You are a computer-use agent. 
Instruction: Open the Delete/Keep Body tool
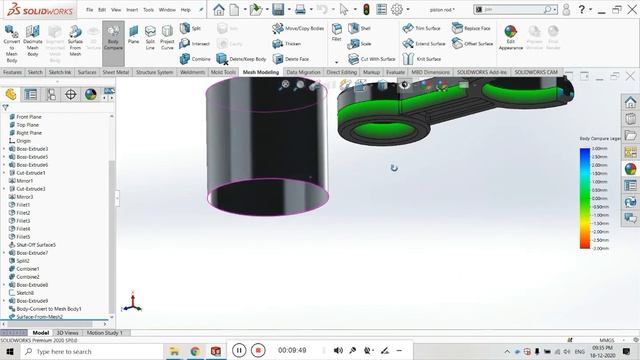coord(241,59)
